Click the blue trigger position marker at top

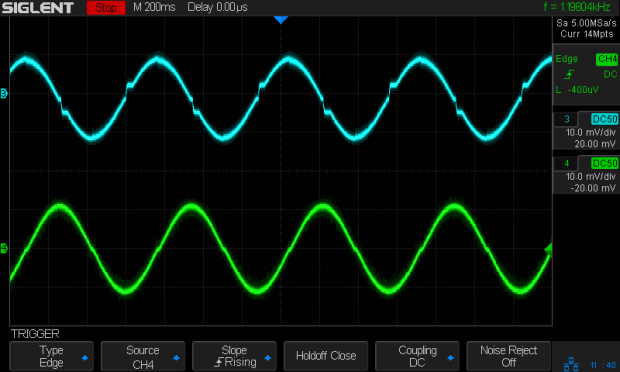[x=281, y=20]
